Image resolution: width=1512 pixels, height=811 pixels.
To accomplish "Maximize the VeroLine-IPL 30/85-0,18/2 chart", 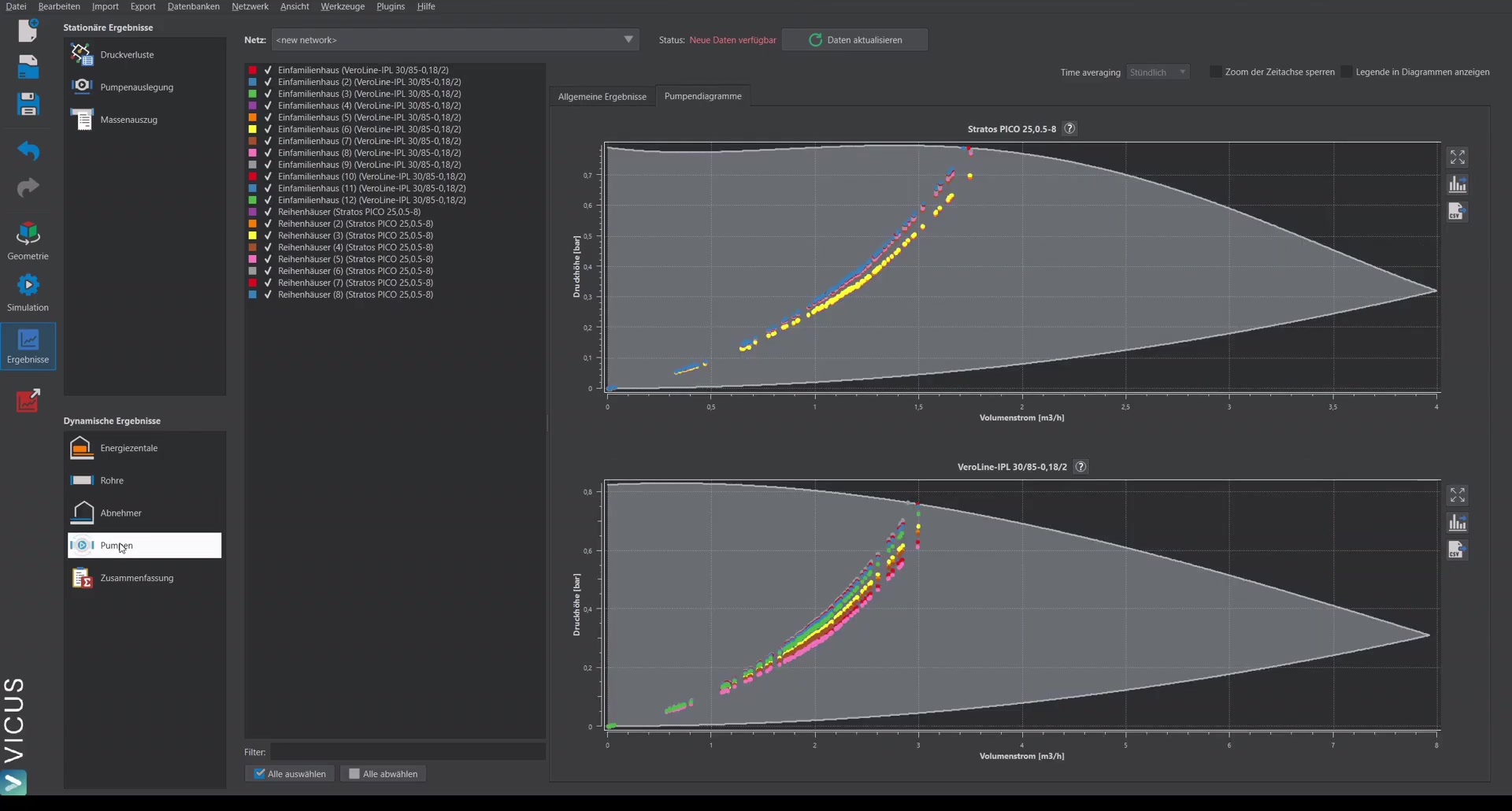I will coord(1458,495).
